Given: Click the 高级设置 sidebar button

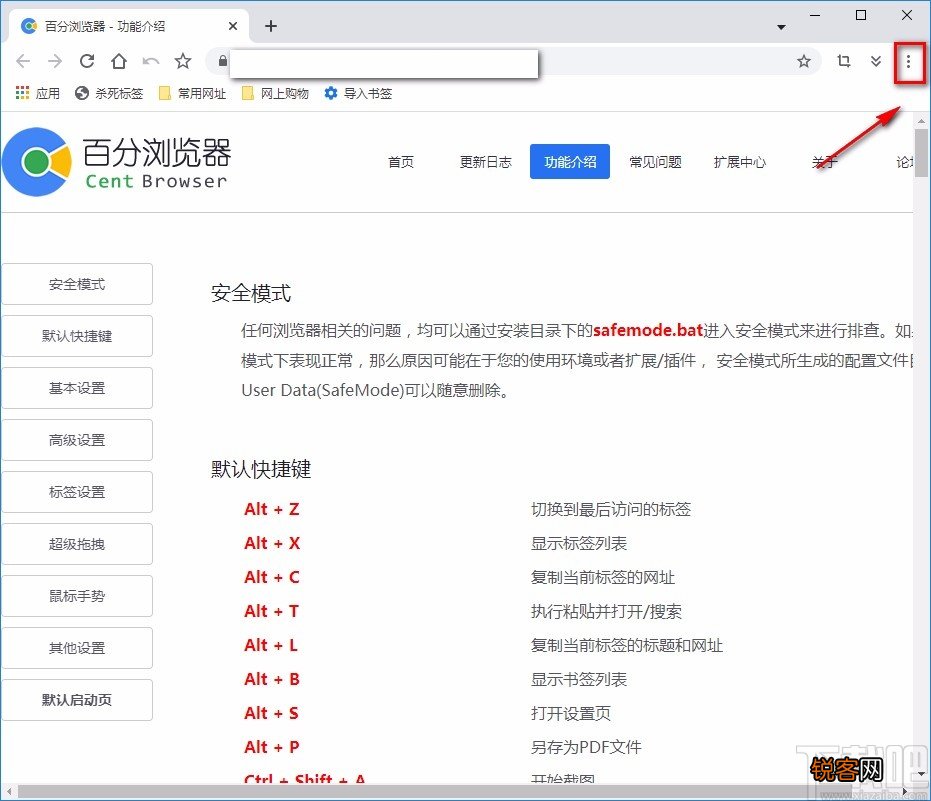Looking at the screenshot, I should coord(77,440).
